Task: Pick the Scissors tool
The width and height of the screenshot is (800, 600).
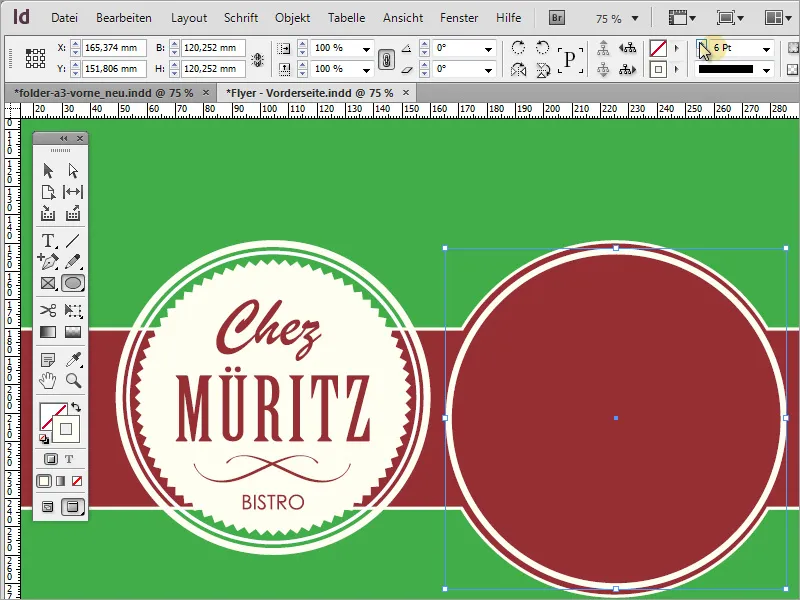Action: click(48, 310)
